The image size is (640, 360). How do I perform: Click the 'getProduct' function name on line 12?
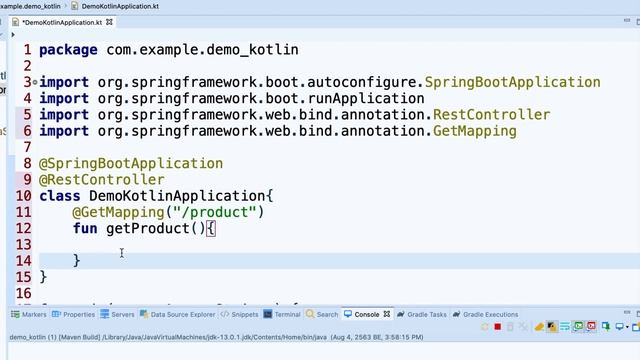click(148, 229)
